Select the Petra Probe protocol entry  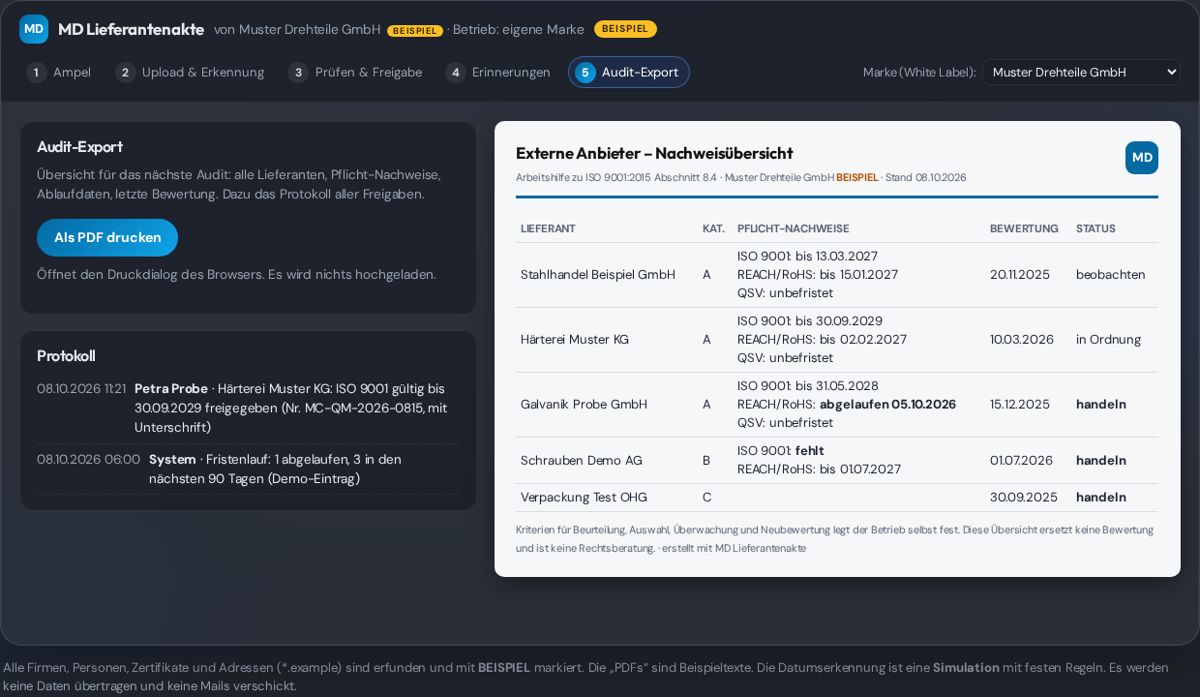coord(248,408)
